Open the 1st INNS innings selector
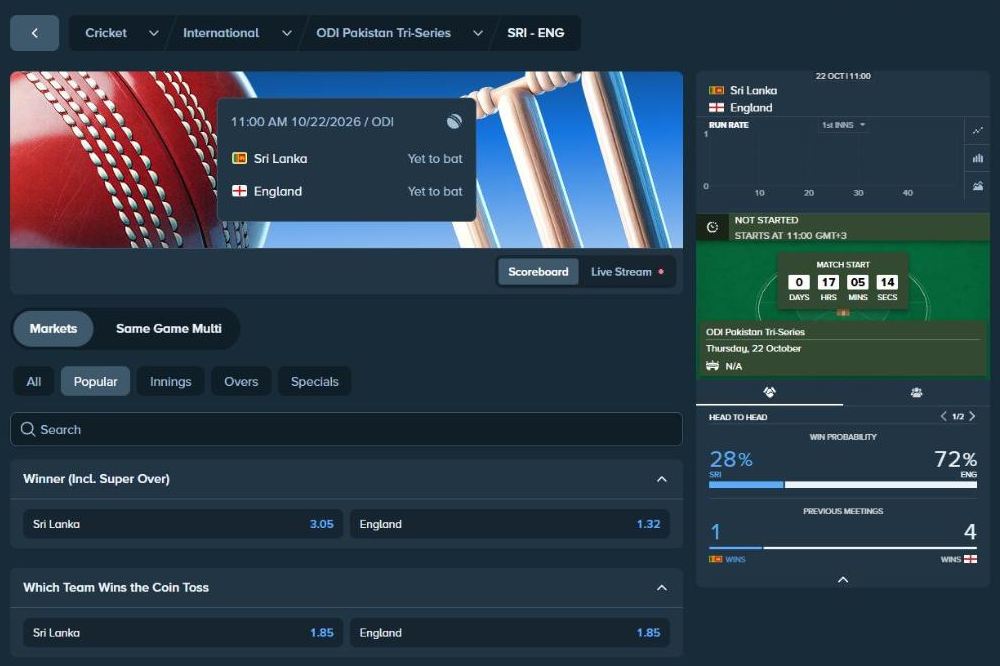The image size is (1000, 666). coord(843,125)
